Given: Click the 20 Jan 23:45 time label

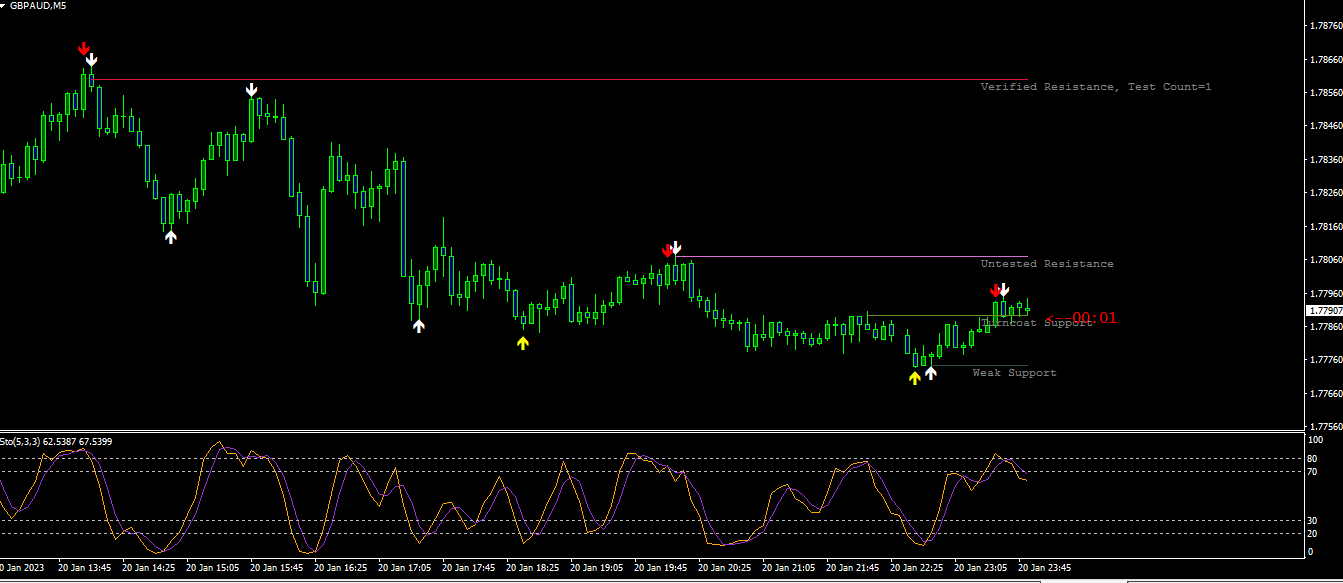Looking at the screenshot, I should (x=1044, y=567).
